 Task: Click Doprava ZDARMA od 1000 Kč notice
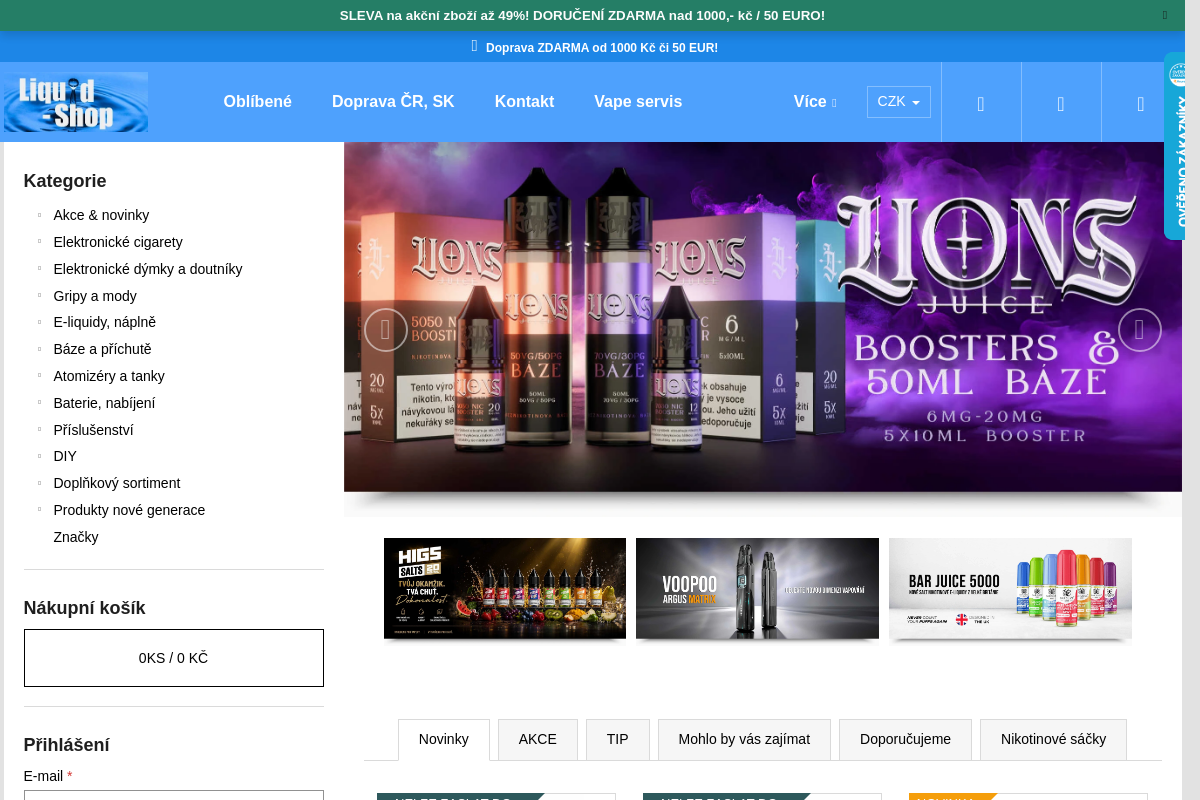tap(602, 47)
